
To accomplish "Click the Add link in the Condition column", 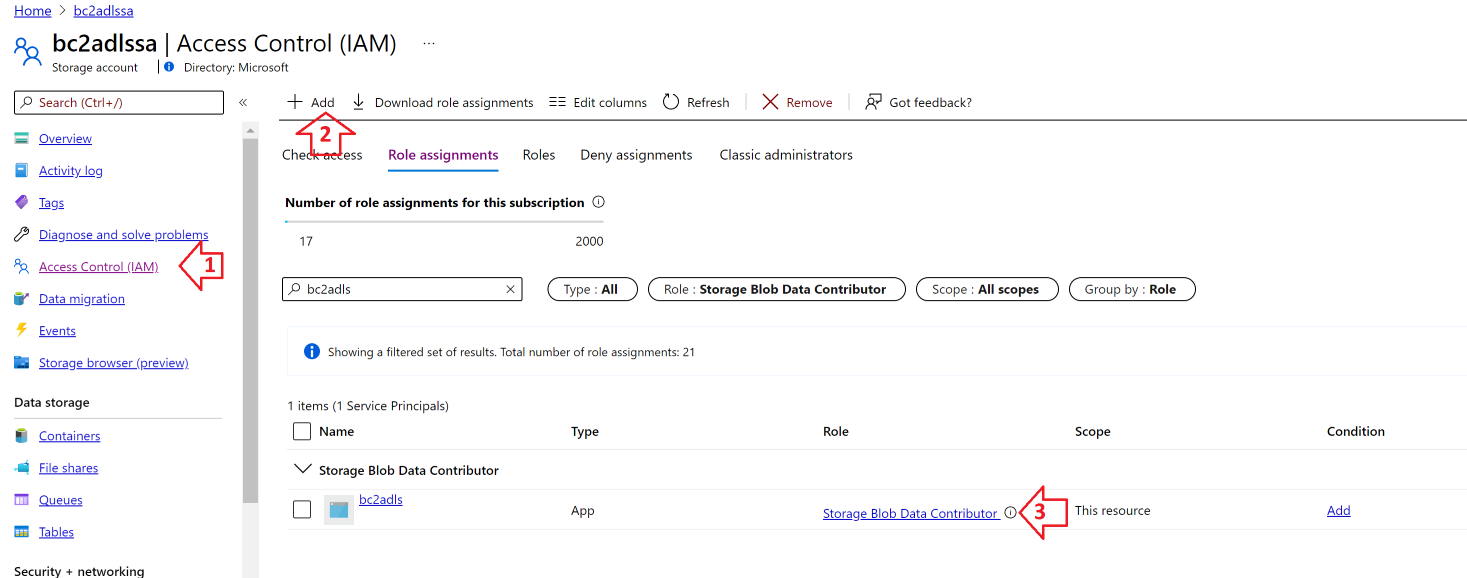I will [1338, 510].
